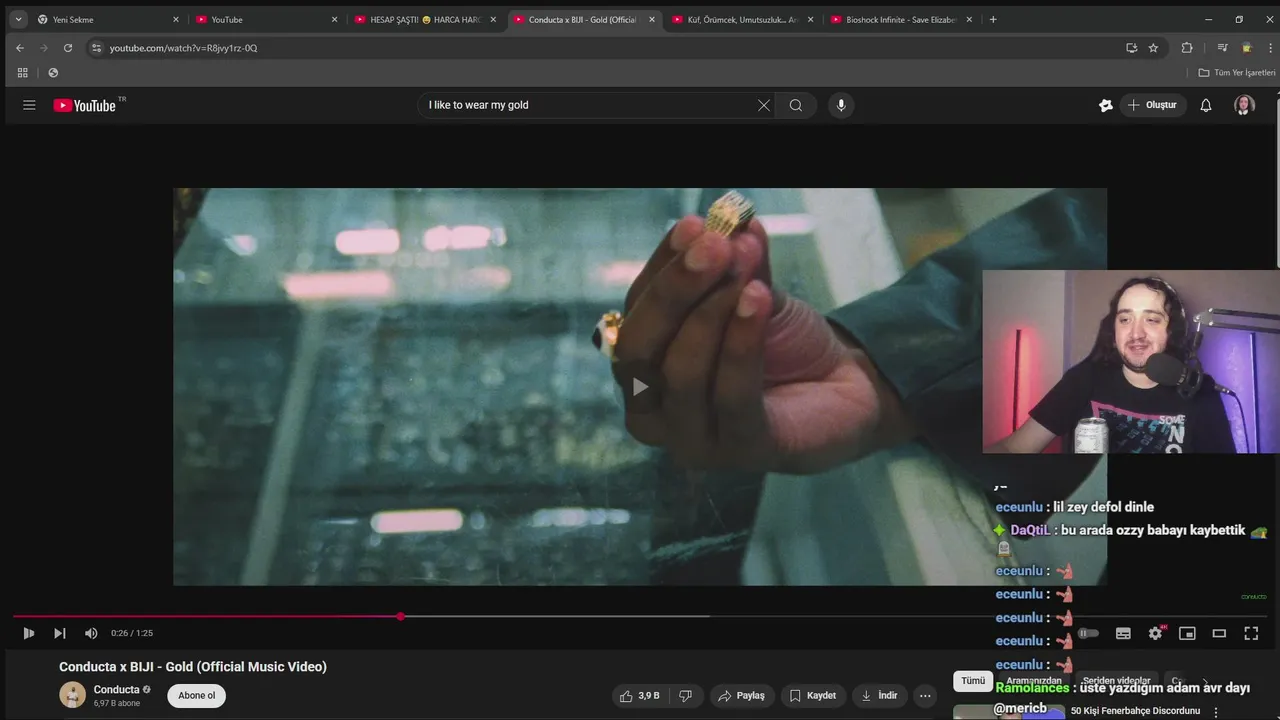Switch to Bioshock Infinite tab
1280x720 pixels.
pyautogui.click(x=901, y=19)
